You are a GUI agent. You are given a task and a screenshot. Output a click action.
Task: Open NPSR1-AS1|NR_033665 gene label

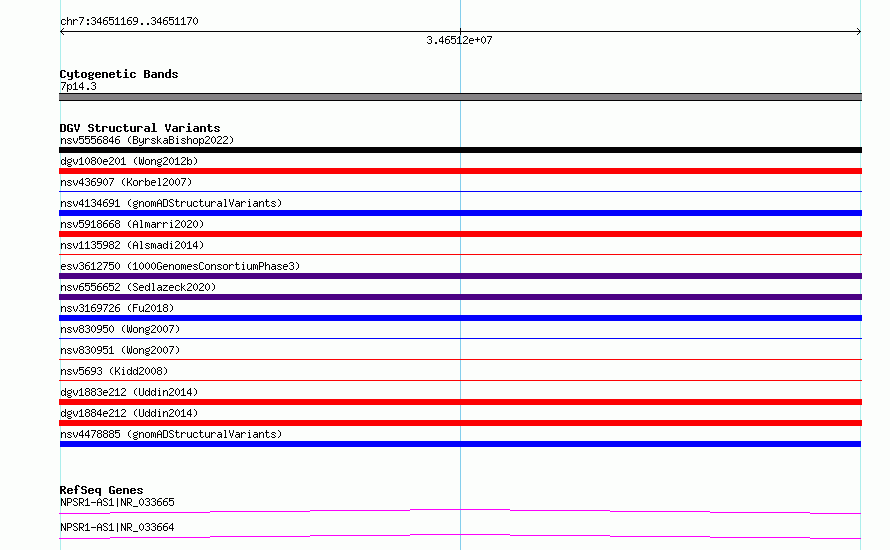[117, 502]
